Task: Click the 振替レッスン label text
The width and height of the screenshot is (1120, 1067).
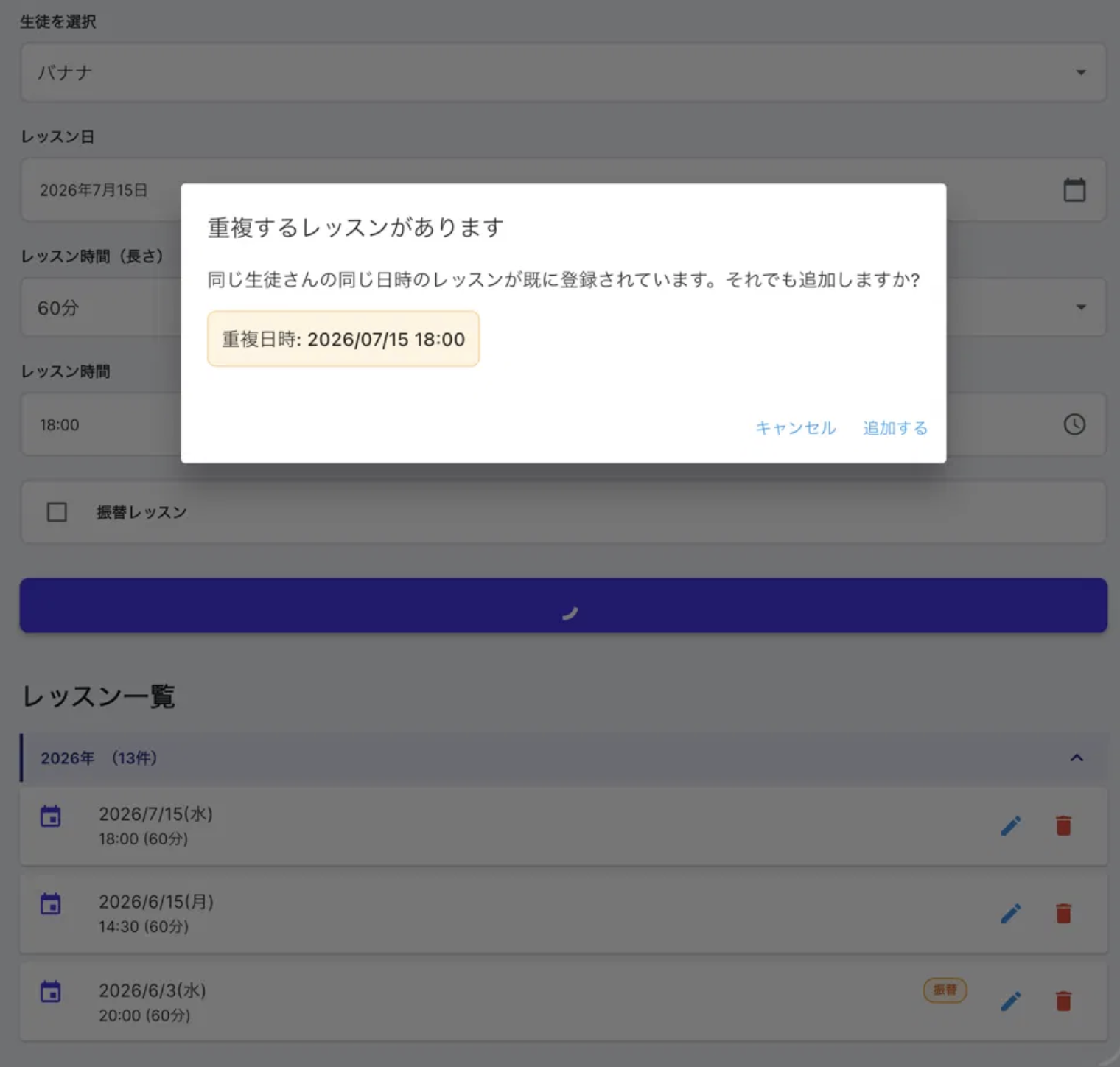Action: [141, 512]
